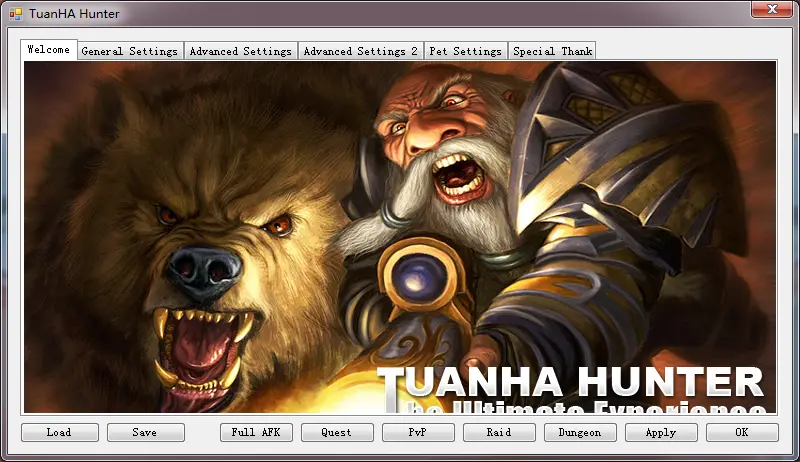Image resolution: width=800 pixels, height=462 pixels.
Task: Click the TUANHA HUNTER logo text in the banner
Action: tap(570, 383)
